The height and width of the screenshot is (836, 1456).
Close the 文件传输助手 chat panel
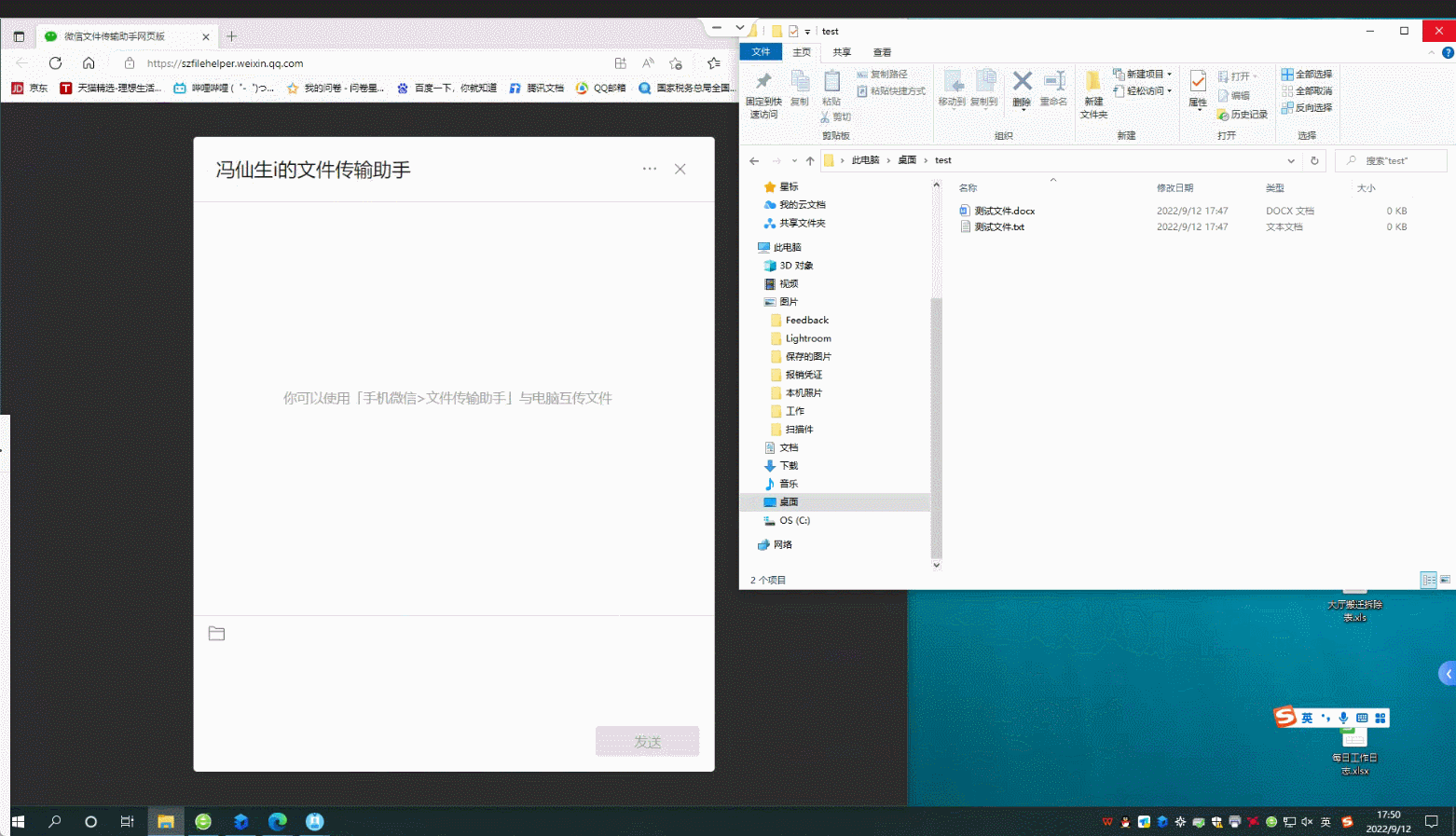pos(680,169)
